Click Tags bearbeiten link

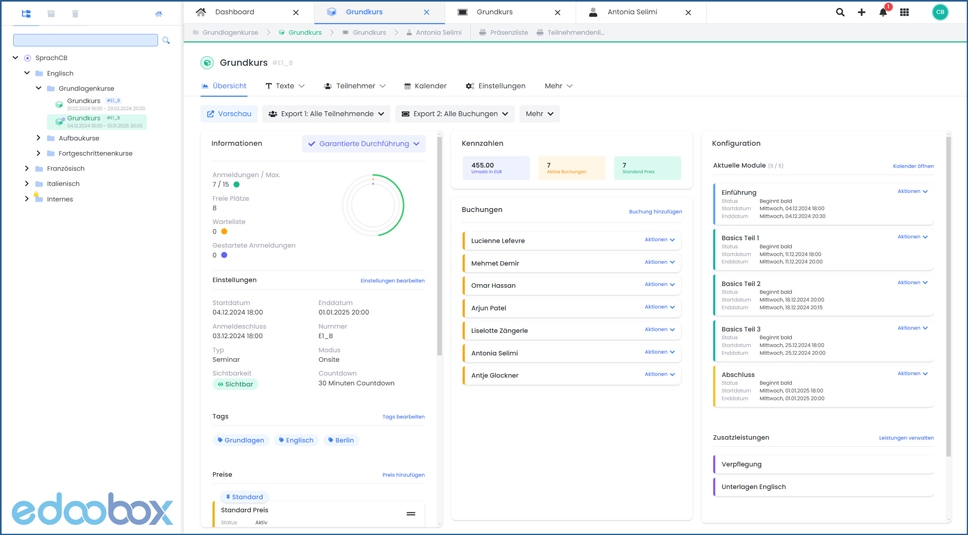coord(404,417)
